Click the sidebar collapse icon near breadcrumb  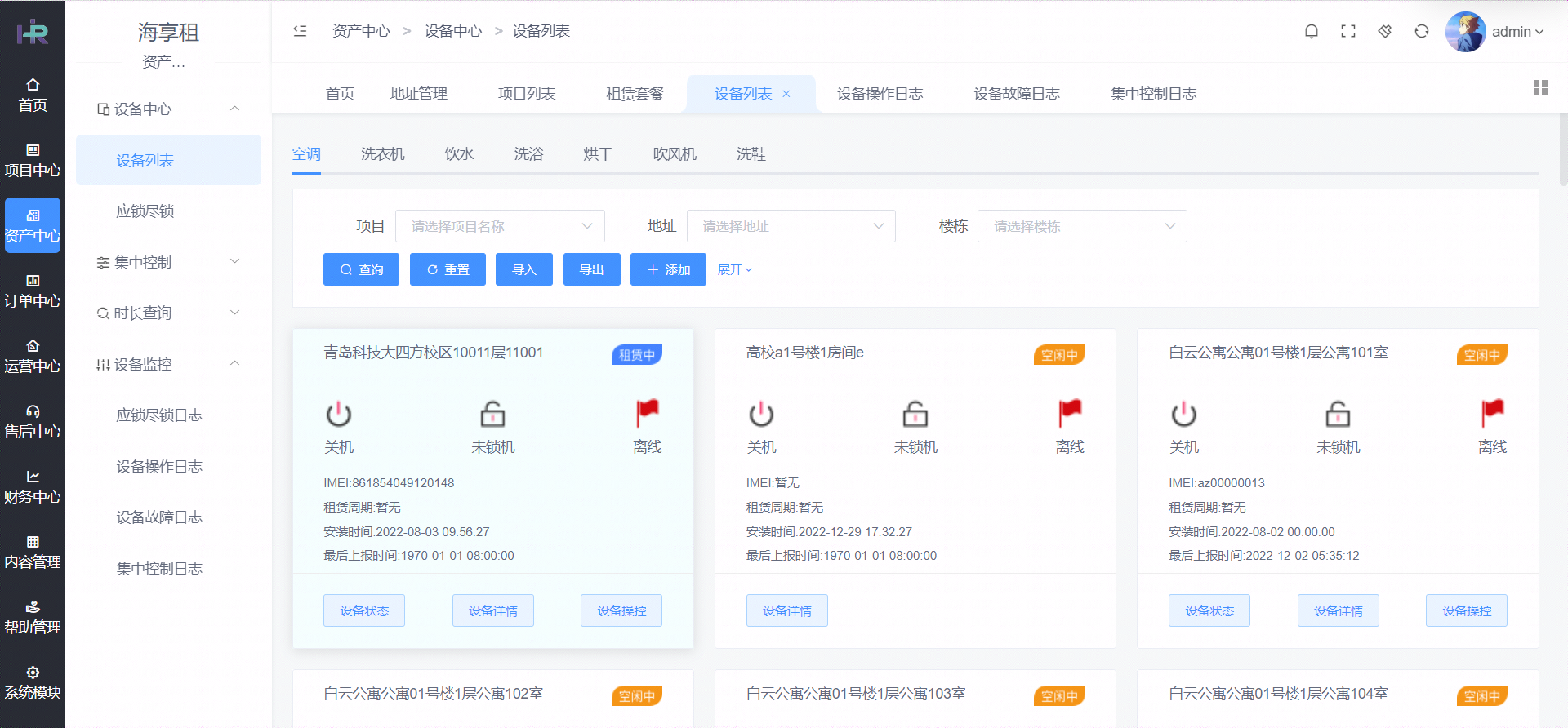[300, 31]
